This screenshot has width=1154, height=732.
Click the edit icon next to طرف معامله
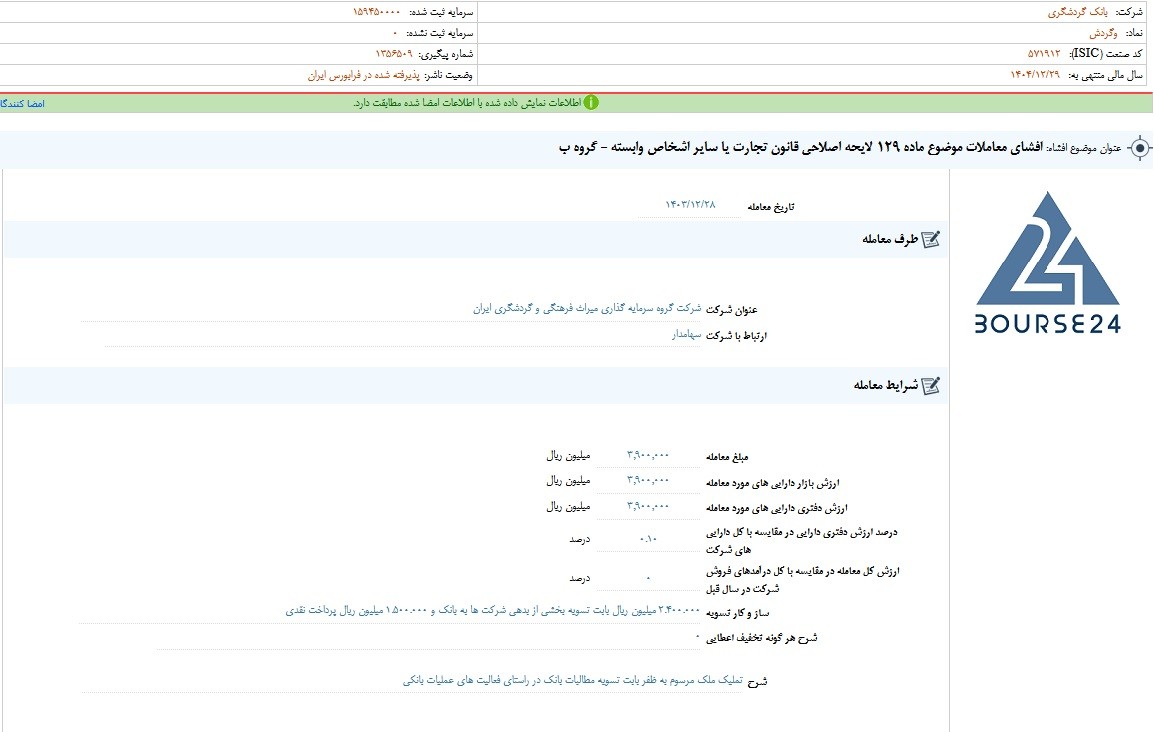(x=931, y=239)
